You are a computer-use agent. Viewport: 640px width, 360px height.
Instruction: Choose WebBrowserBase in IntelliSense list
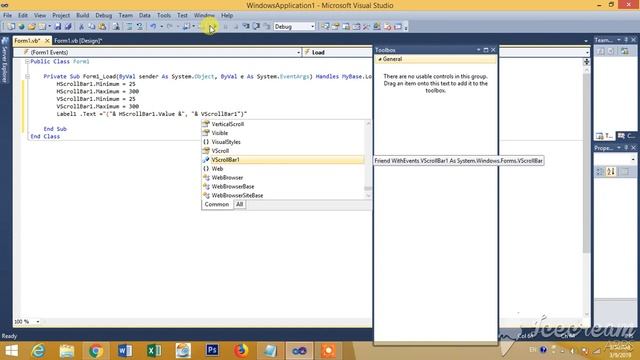283,187
